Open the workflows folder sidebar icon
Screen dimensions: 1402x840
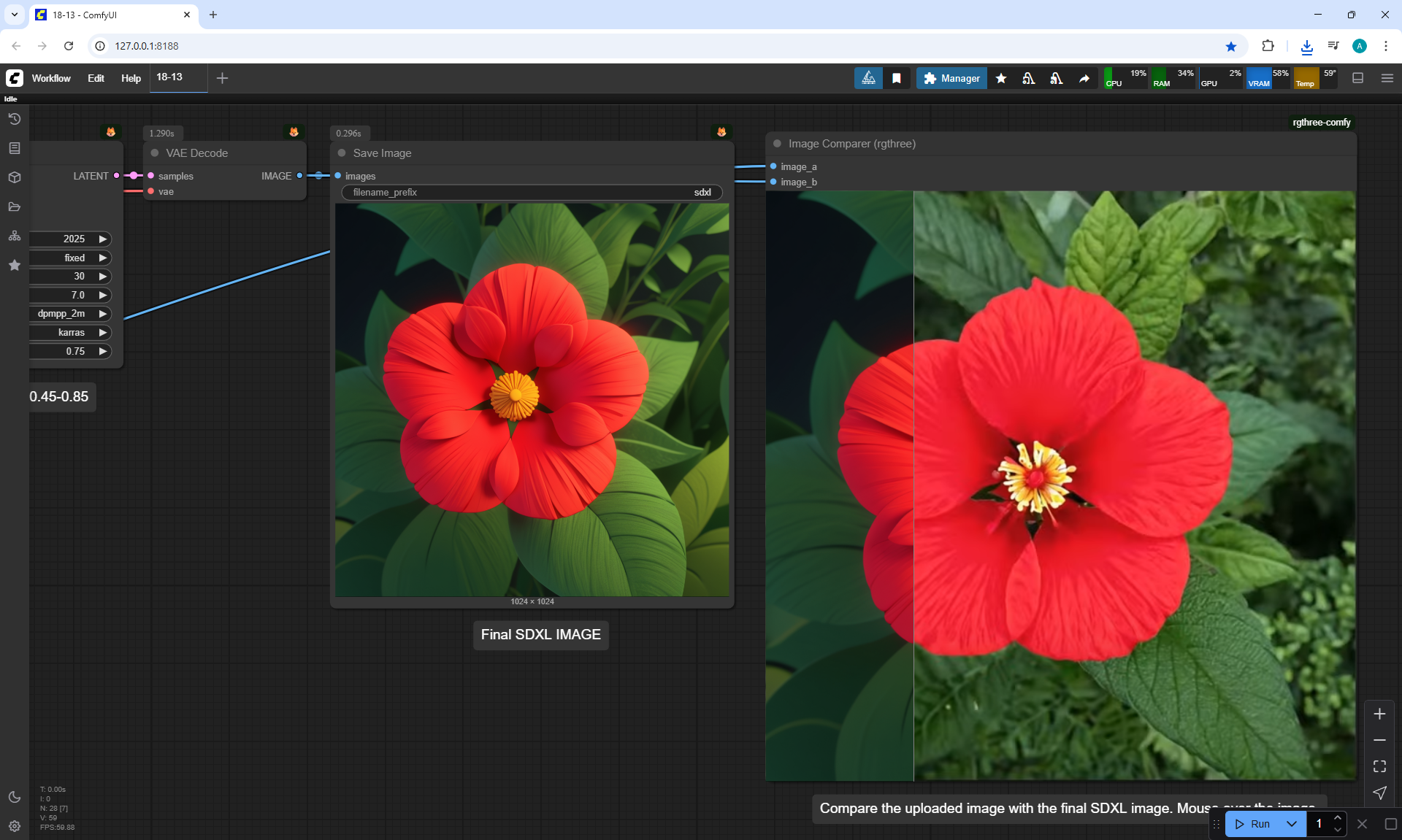coord(14,207)
